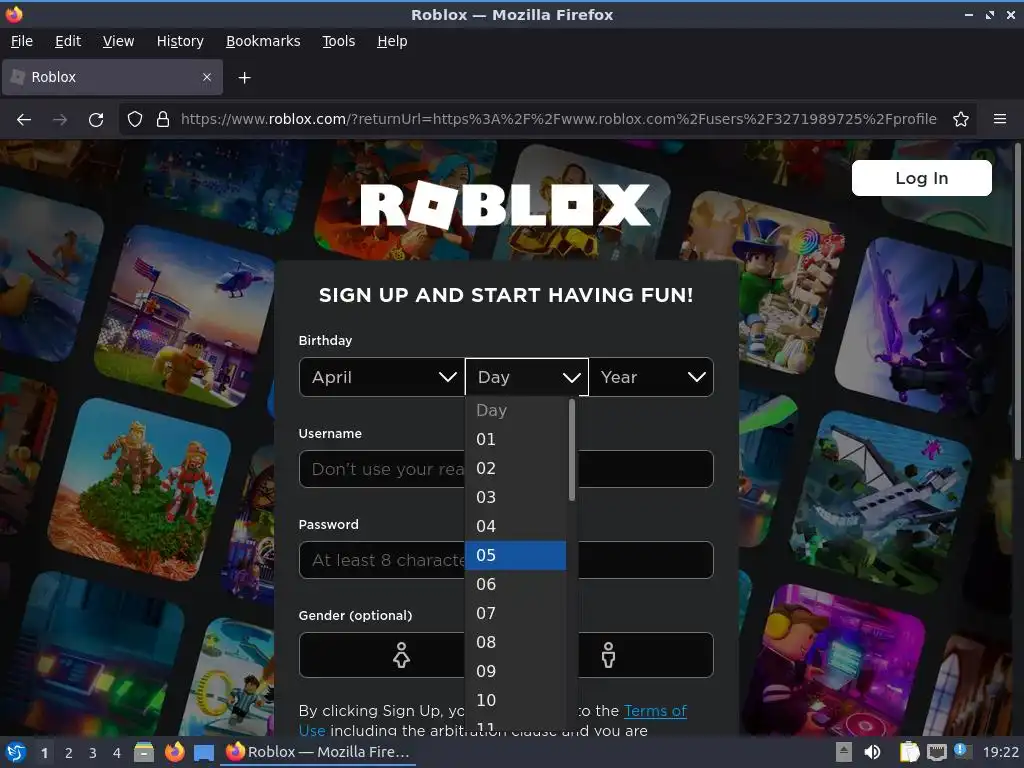The height and width of the screenshot is (768, 1024).
Task: Switch to workspace 3
Action: pos(93,753)
